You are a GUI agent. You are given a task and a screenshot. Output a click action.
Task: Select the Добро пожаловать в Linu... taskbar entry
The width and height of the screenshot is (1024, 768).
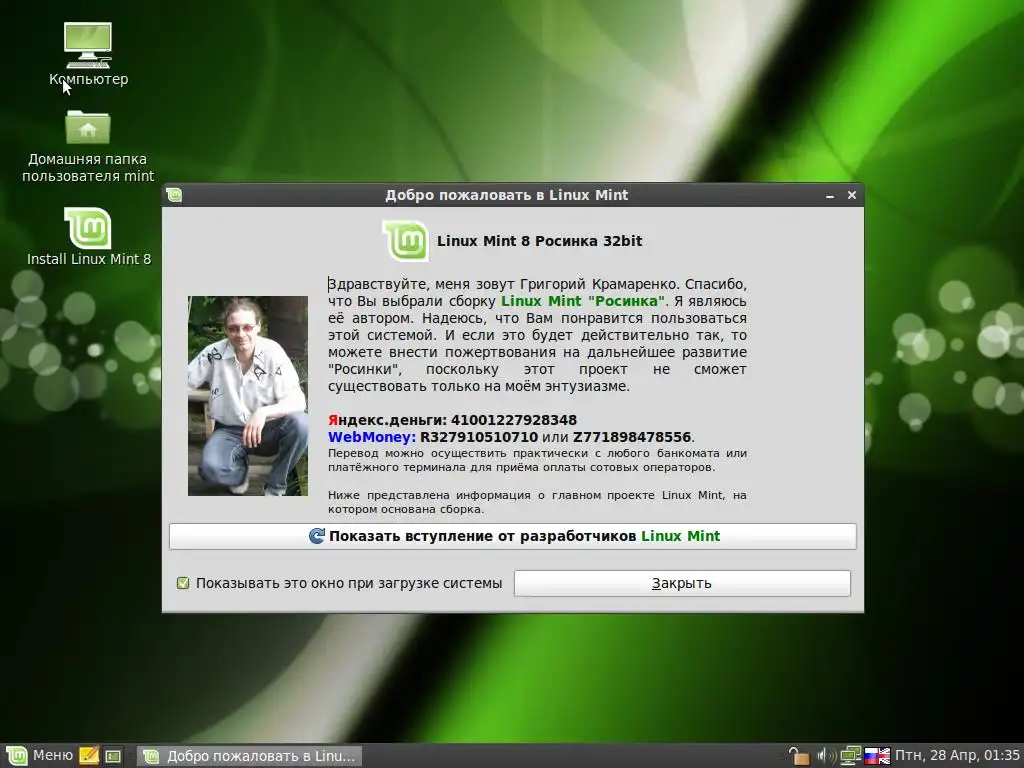click(249, 756)
